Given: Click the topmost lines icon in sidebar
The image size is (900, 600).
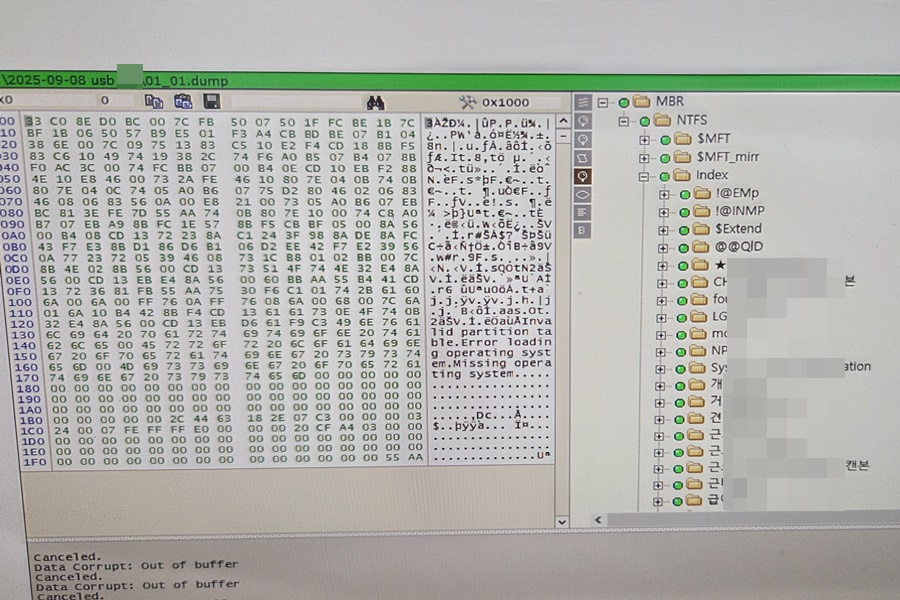Looking at the screenshot, I should (x=583, y=103).
